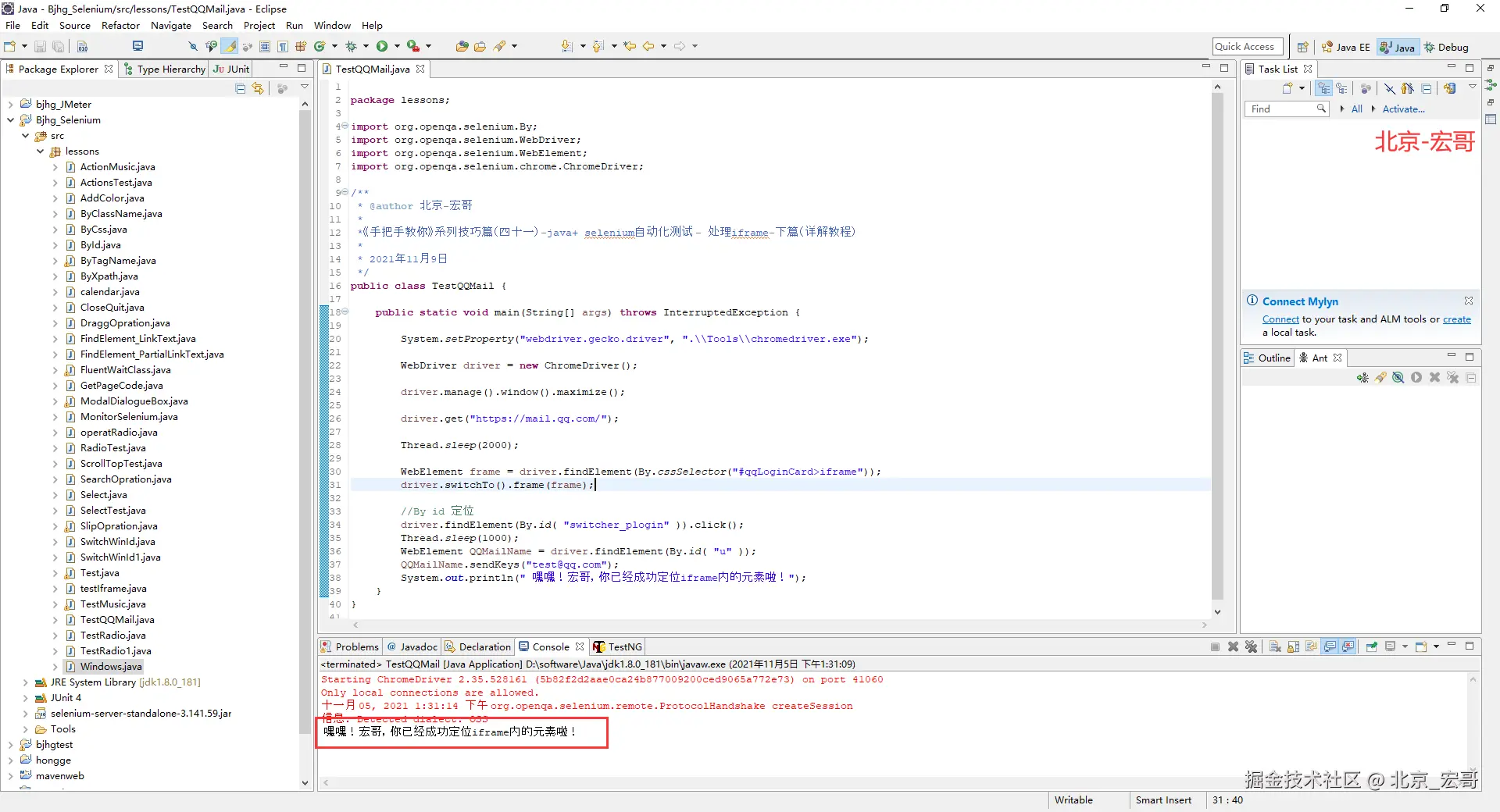Open the Refactor menu
The image size is (1500, 812).
click(120, 26)
